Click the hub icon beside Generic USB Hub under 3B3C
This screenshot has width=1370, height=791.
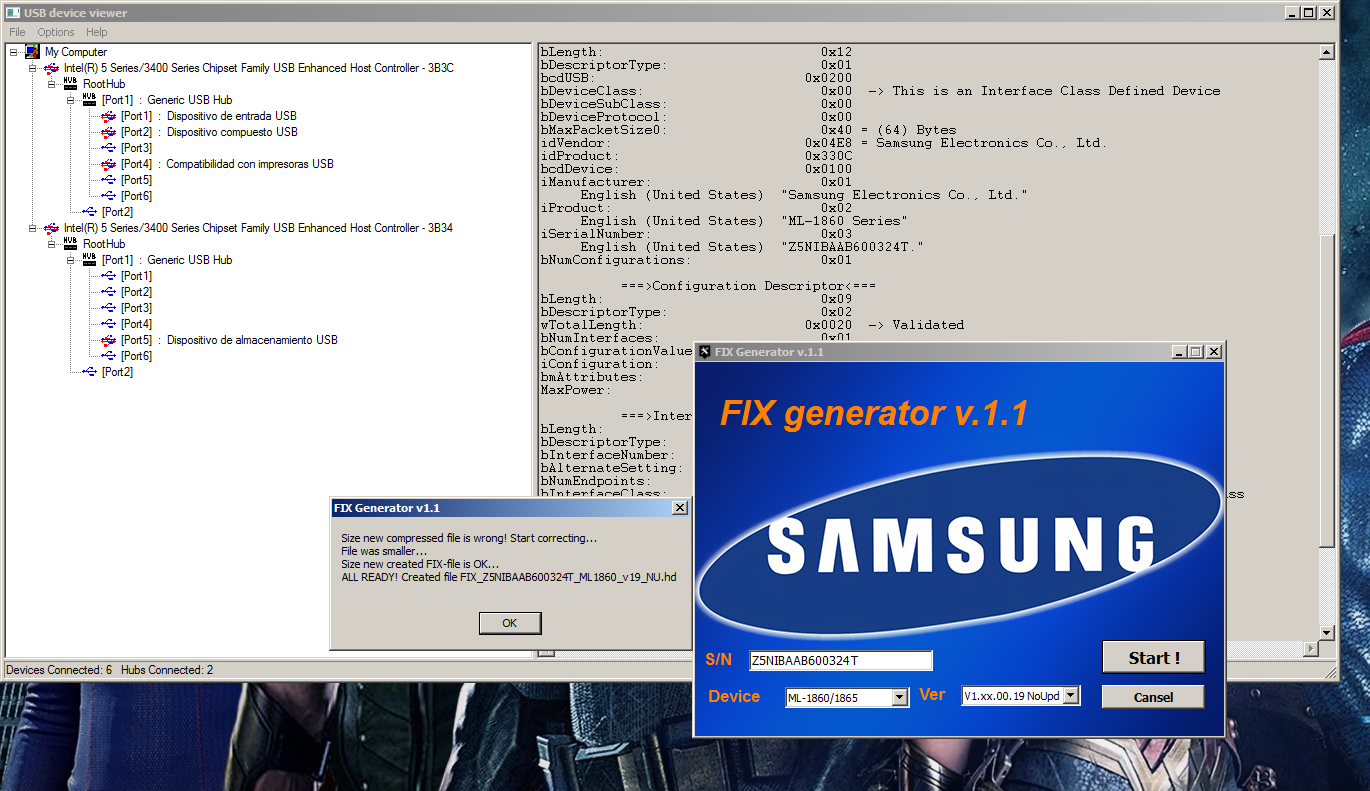coord(89,100)
